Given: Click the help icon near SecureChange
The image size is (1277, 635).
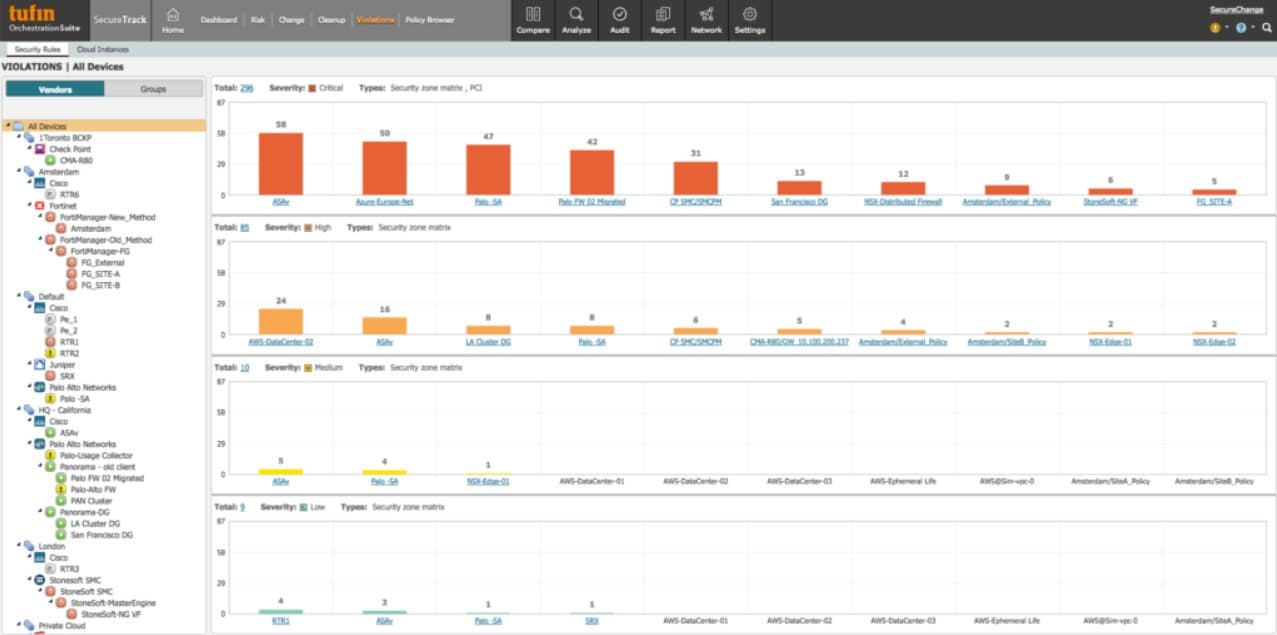Looking at the screenshot, I should 1240,27.
